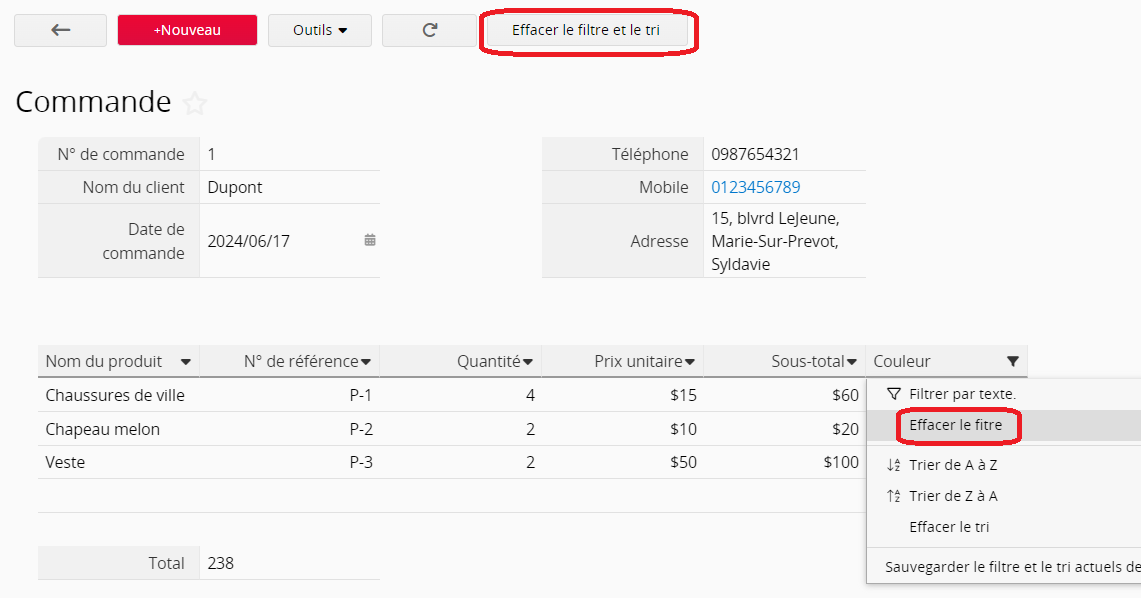Click the unit price $50 cell
Screen dimensions: 1141x598
point(623,462)
